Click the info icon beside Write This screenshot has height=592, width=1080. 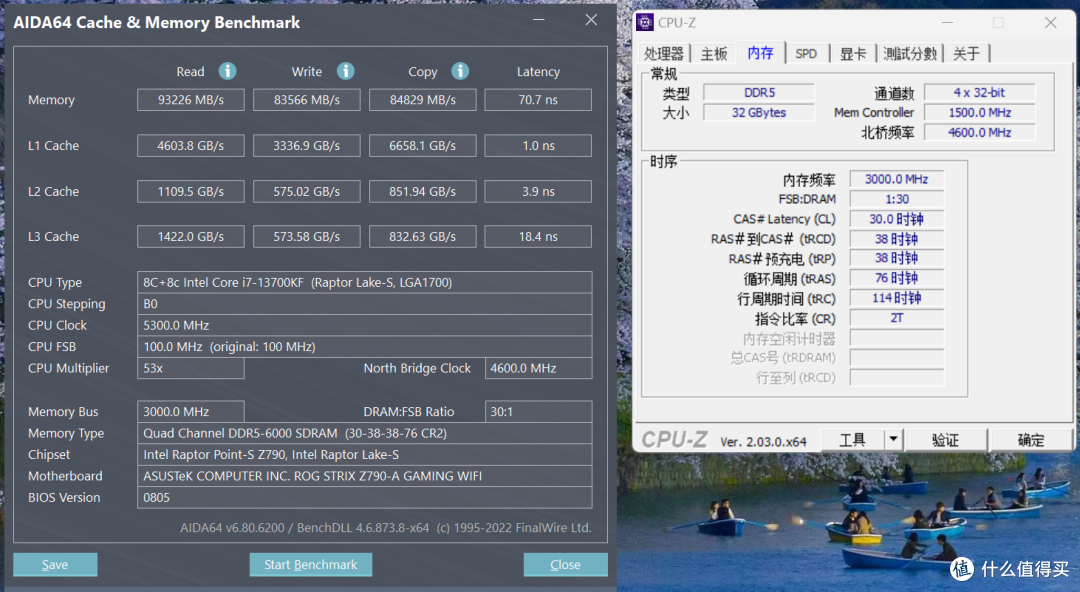(345, 71)
